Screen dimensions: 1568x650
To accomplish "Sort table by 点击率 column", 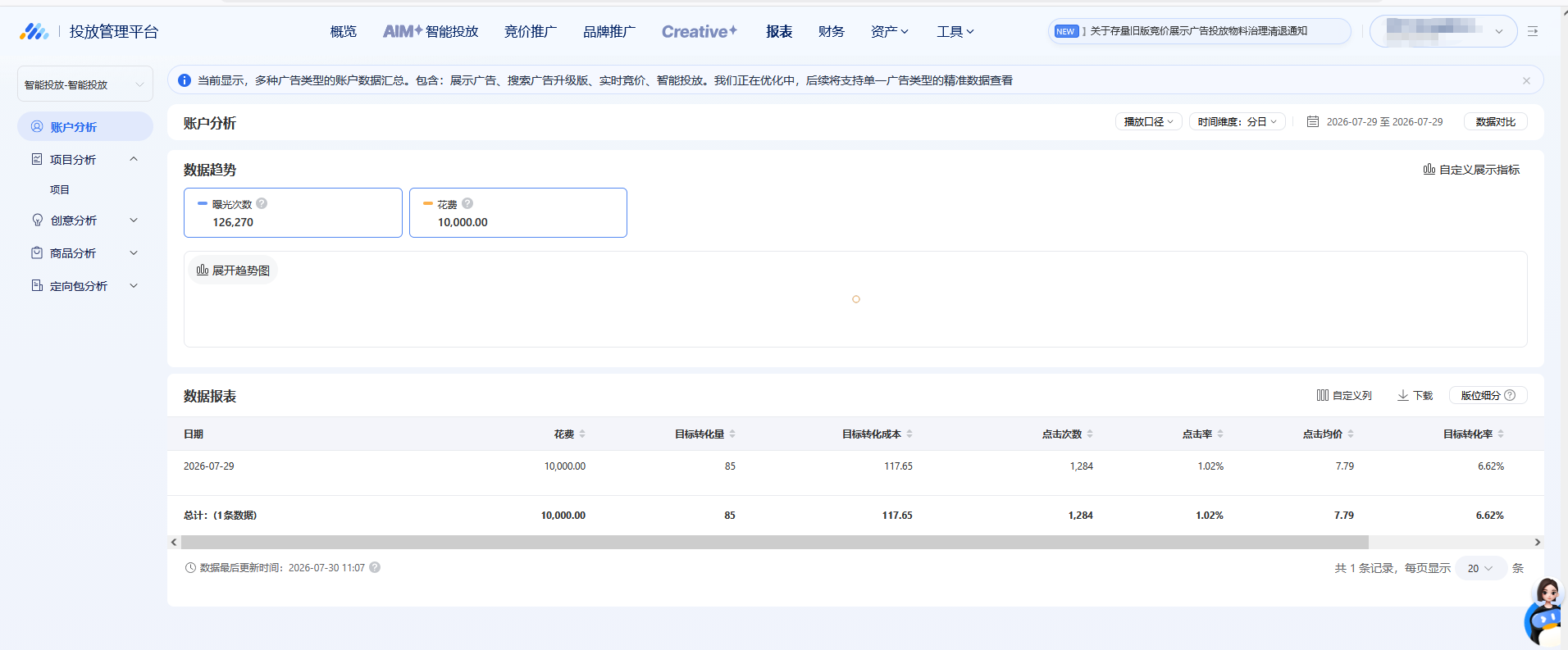I will tap(1220, 434).
